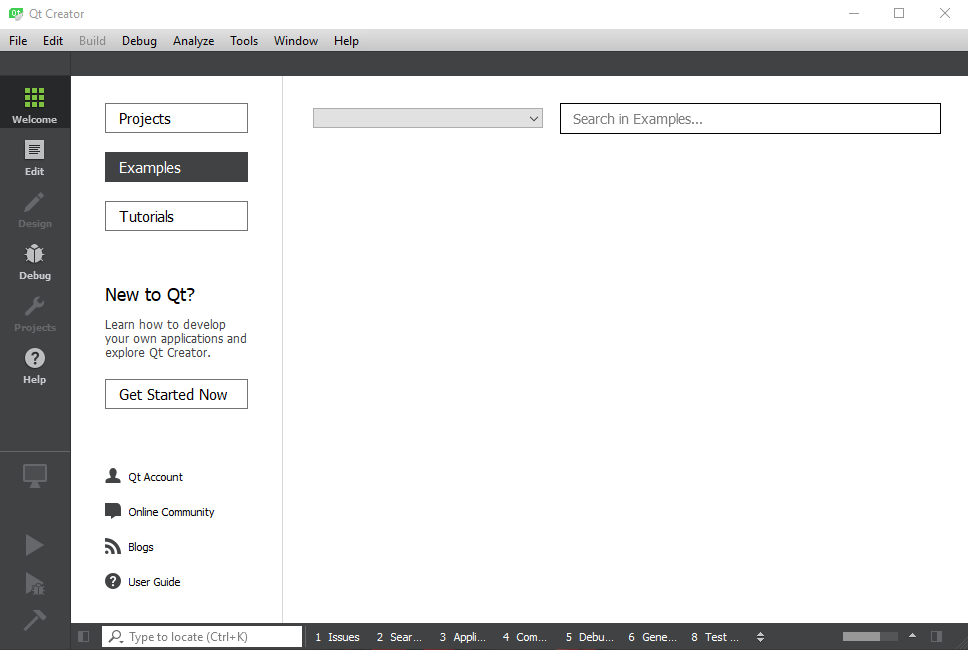Click the locator magnifier icon
The image size is (968, 650).
115,636
